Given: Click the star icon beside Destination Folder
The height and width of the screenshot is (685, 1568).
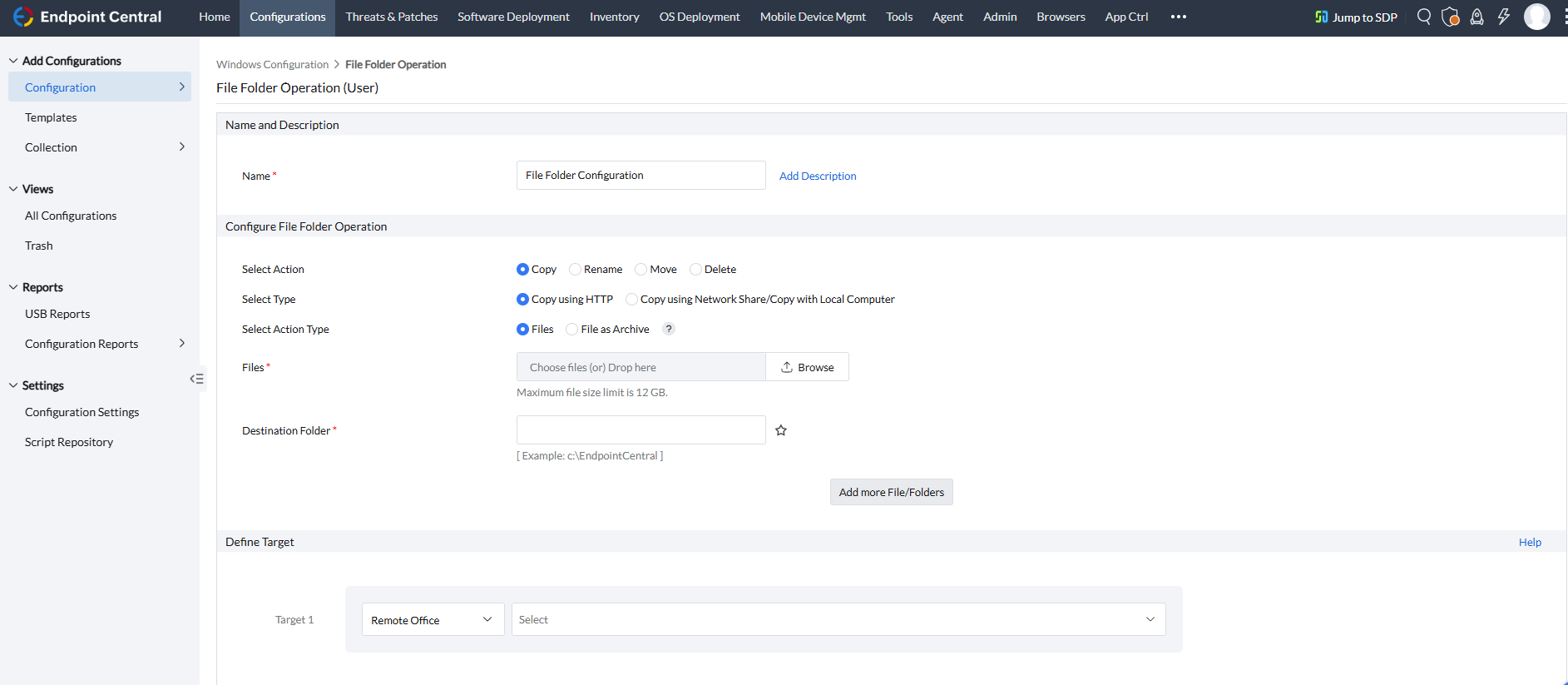Looking at the screenshot, I should [x=781, y=430].
